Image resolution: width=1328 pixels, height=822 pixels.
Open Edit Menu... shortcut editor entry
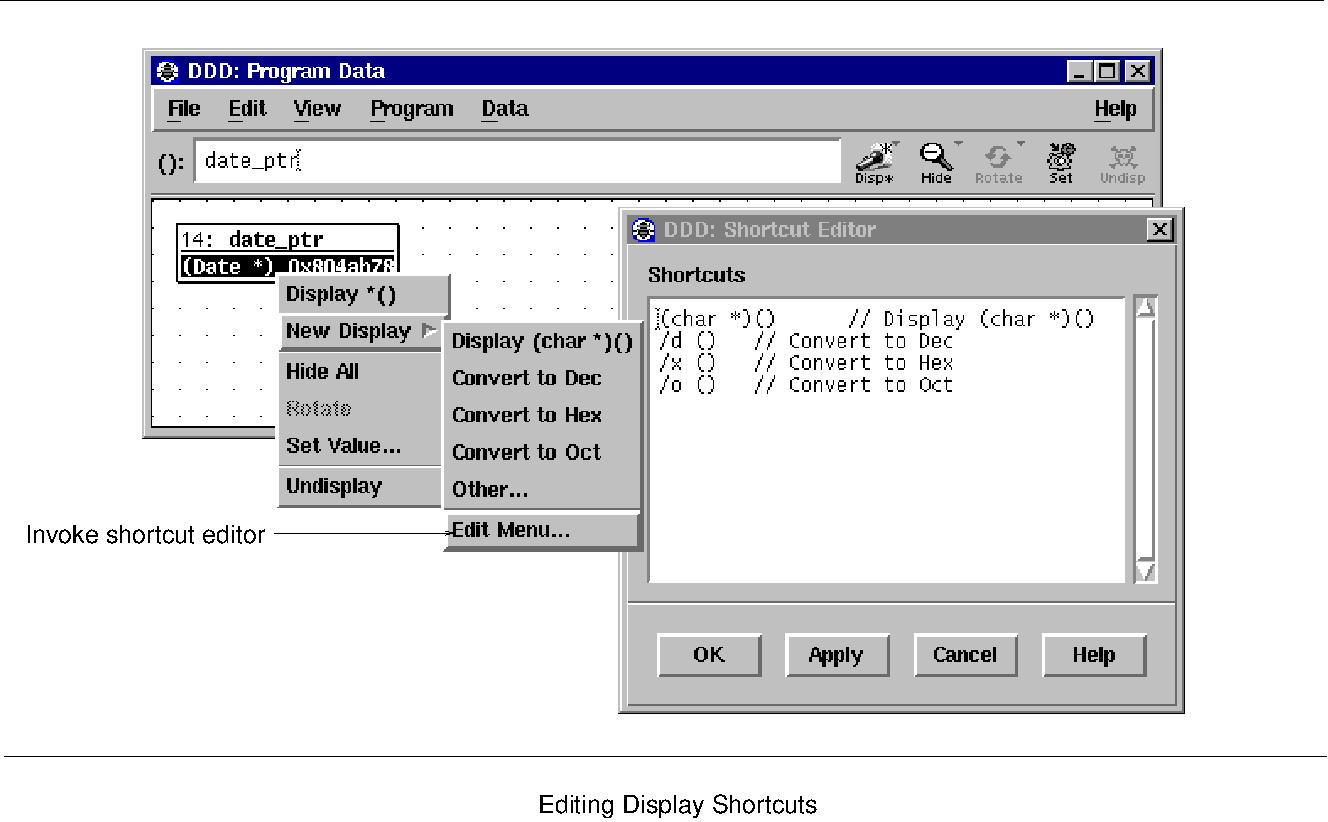click(542, 530)
